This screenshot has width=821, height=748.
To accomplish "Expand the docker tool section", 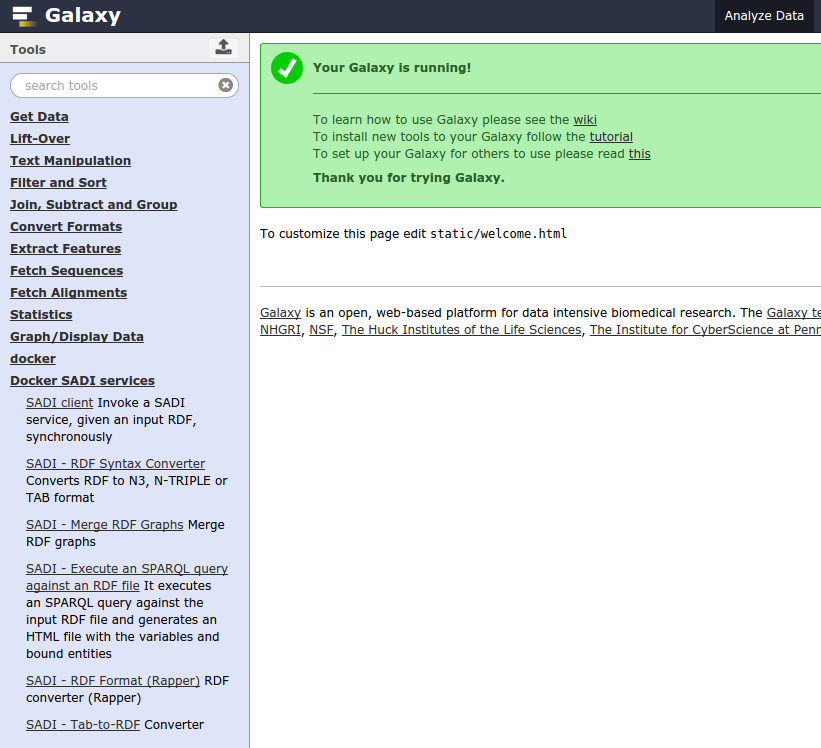I will click(33, 359).
